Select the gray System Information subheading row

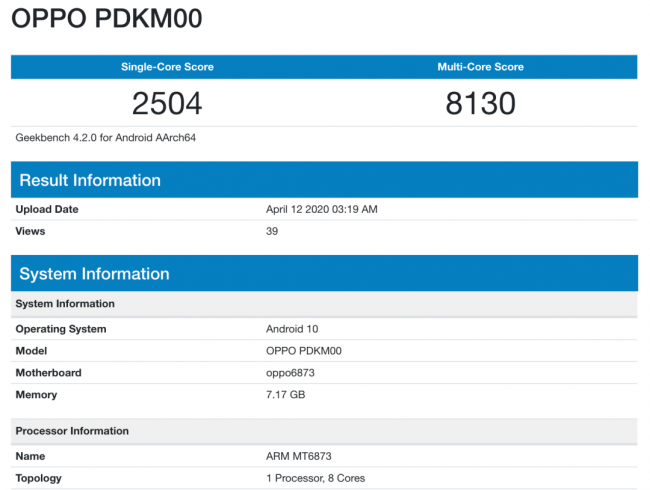click(324, 304)
